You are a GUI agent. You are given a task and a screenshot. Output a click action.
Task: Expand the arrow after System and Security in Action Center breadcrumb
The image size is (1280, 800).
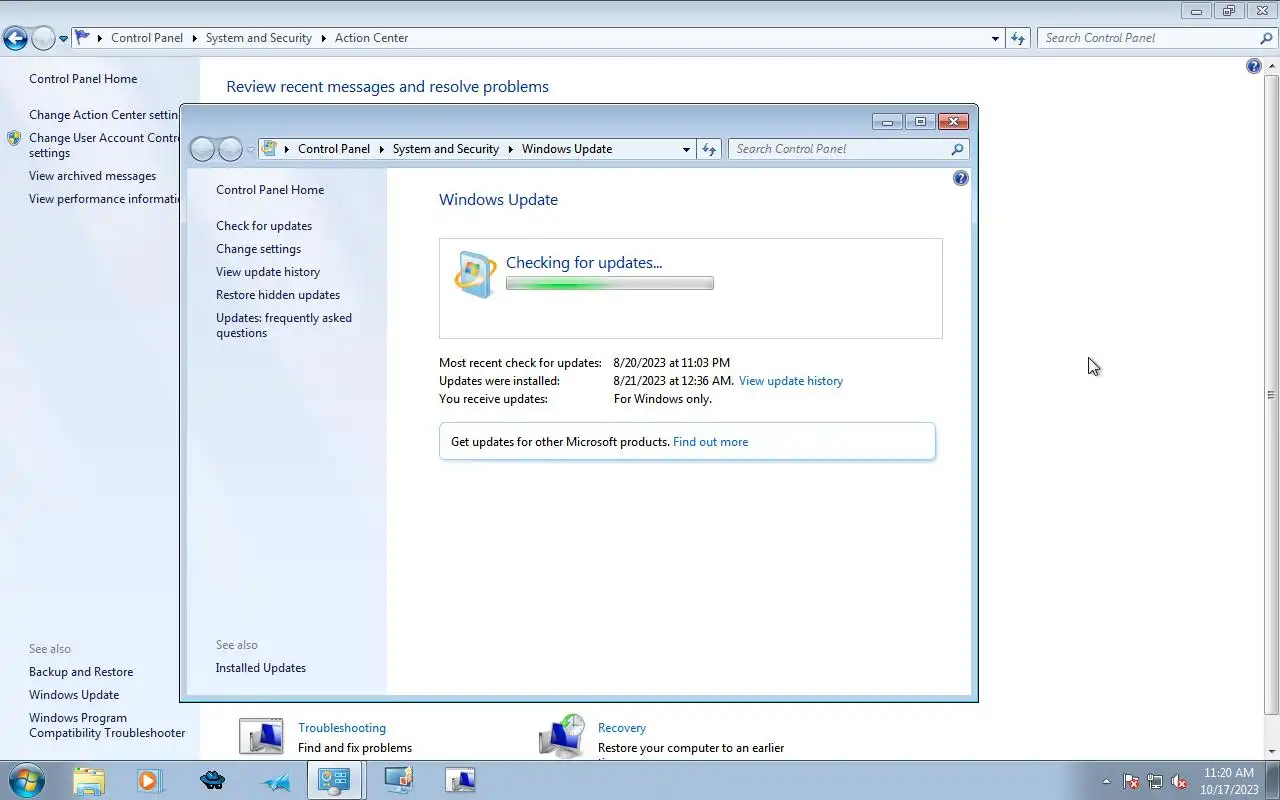323,38
